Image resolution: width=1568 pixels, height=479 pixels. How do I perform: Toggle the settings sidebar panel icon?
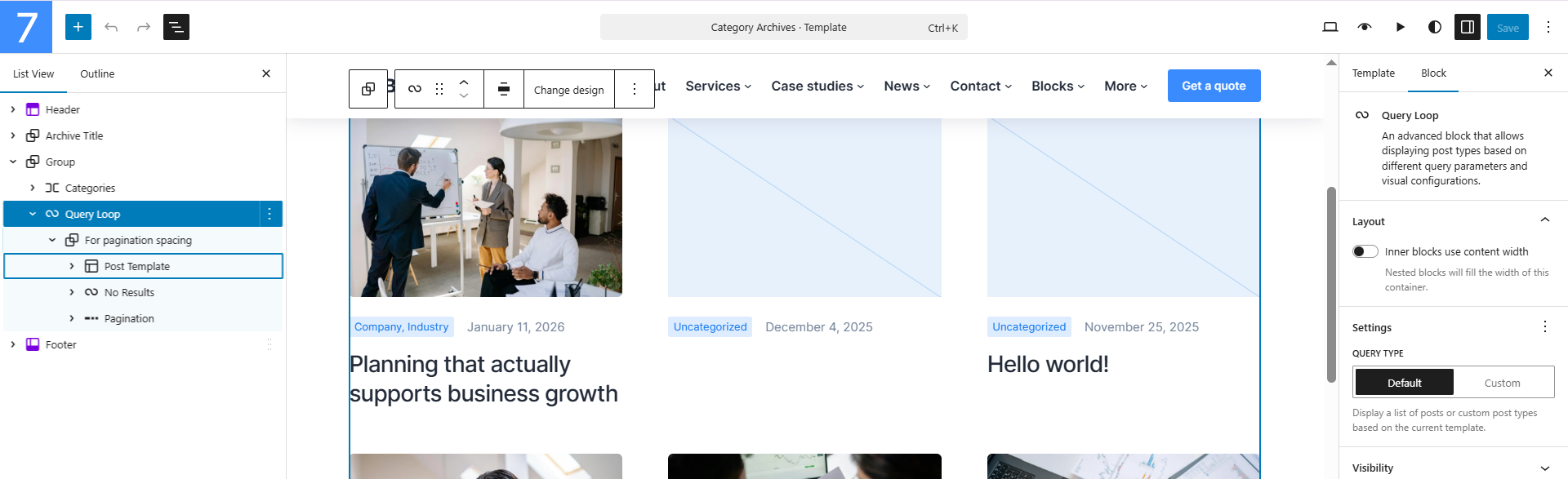coord(1468,27)
